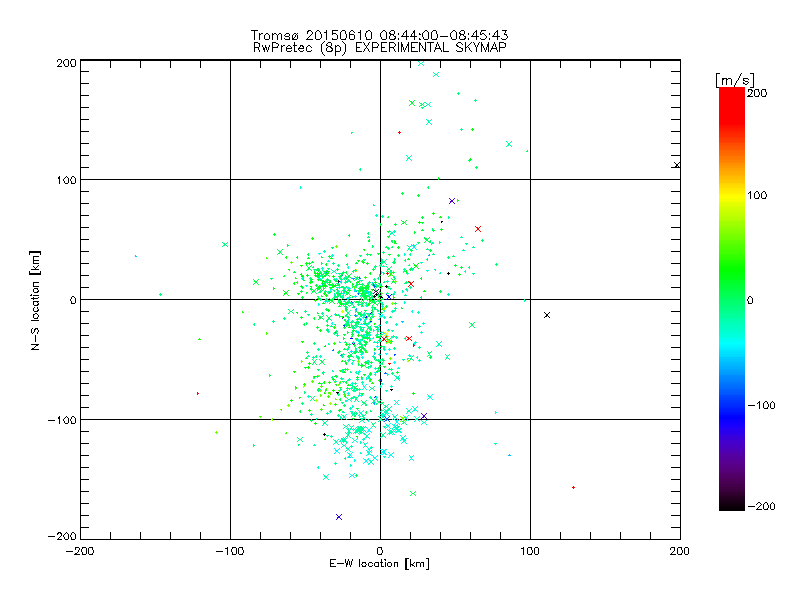Click the blue X marker near the plot bottom
The height and width of the screenshot is (600, 800).
tap(339, 517)
